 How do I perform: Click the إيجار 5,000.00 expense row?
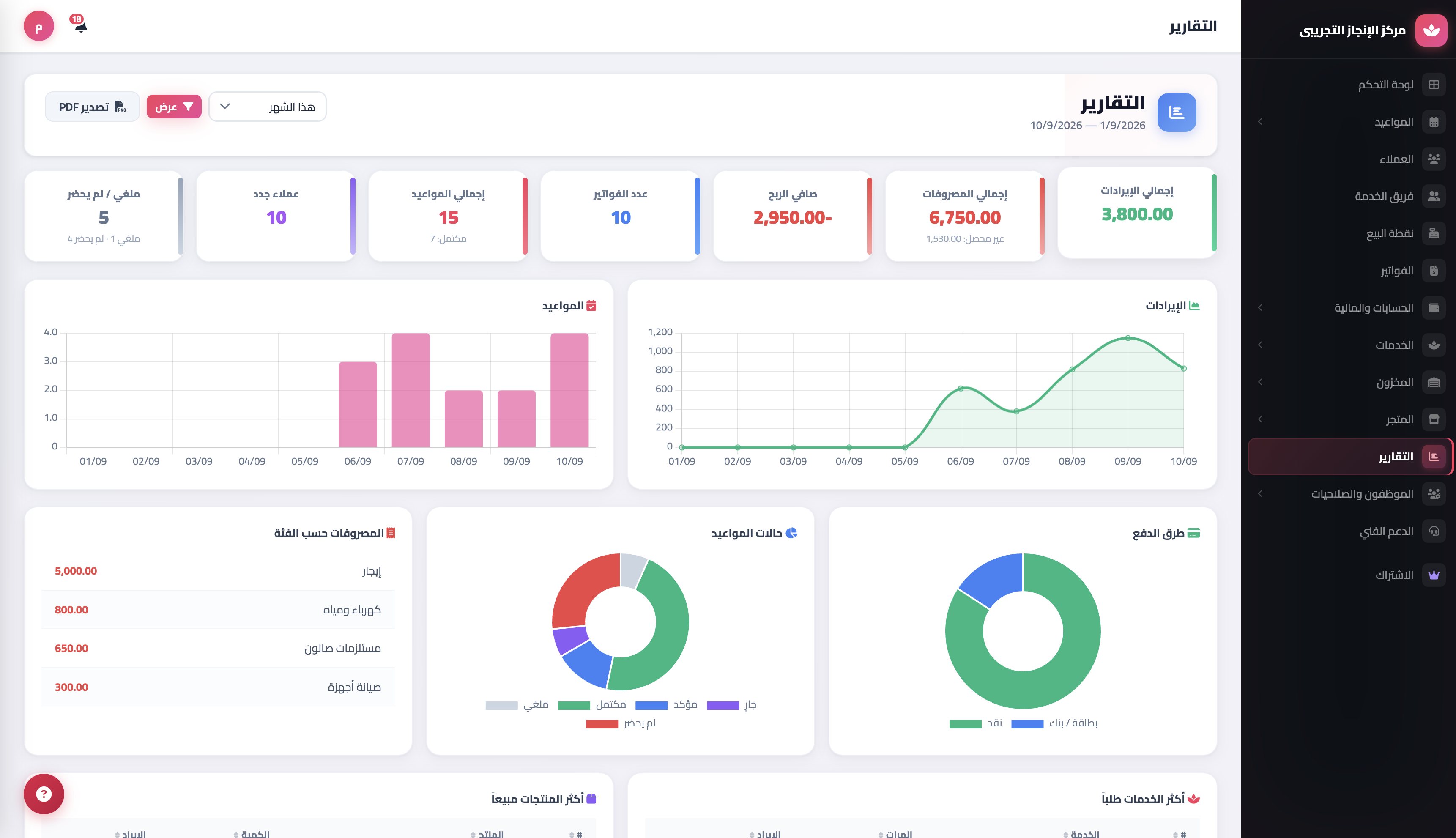pos(218,571)
